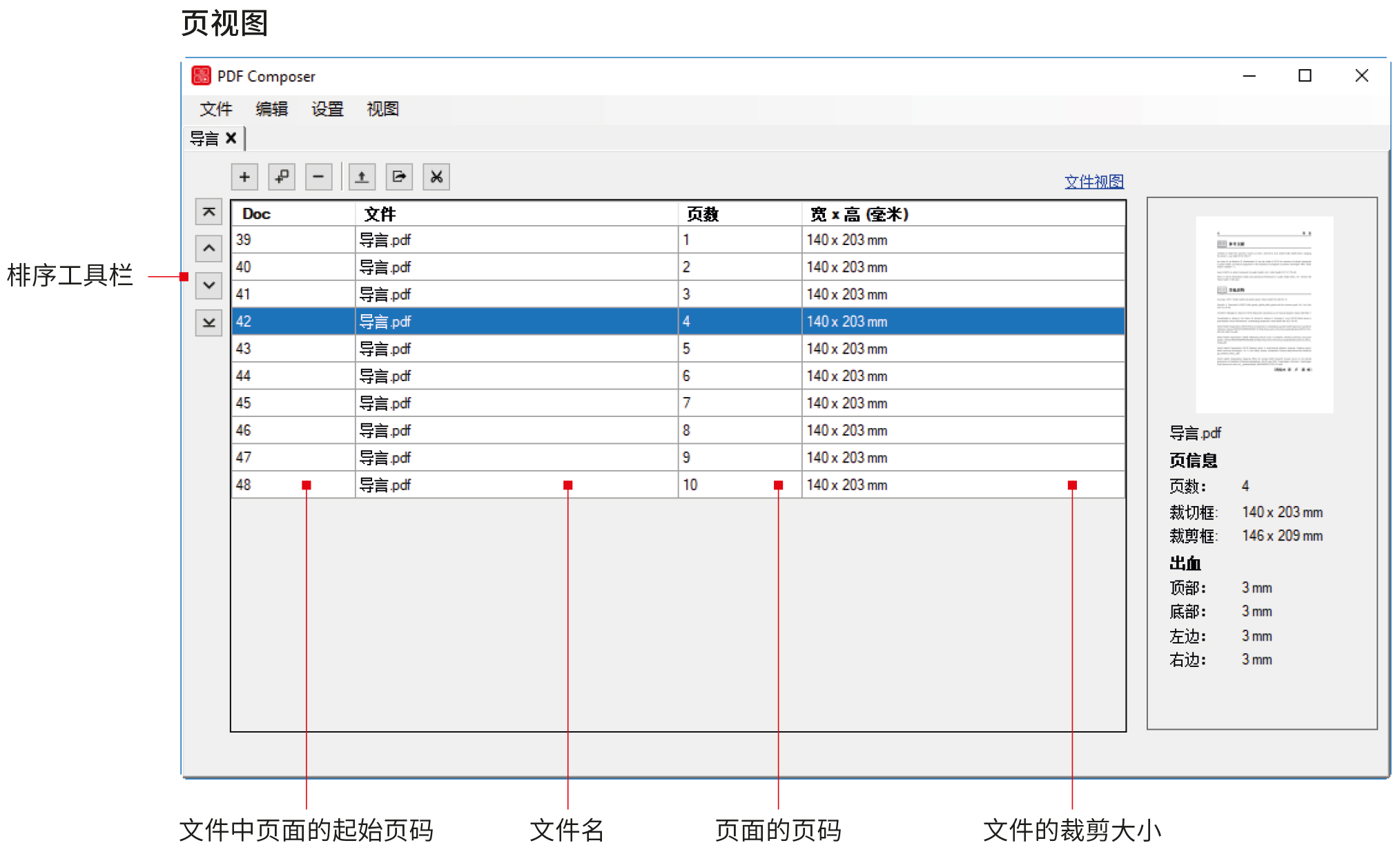Click the upload arrow toolbar icon
Screen dimensions: 1400x852
pyautogui.click(x=362, y=177)
